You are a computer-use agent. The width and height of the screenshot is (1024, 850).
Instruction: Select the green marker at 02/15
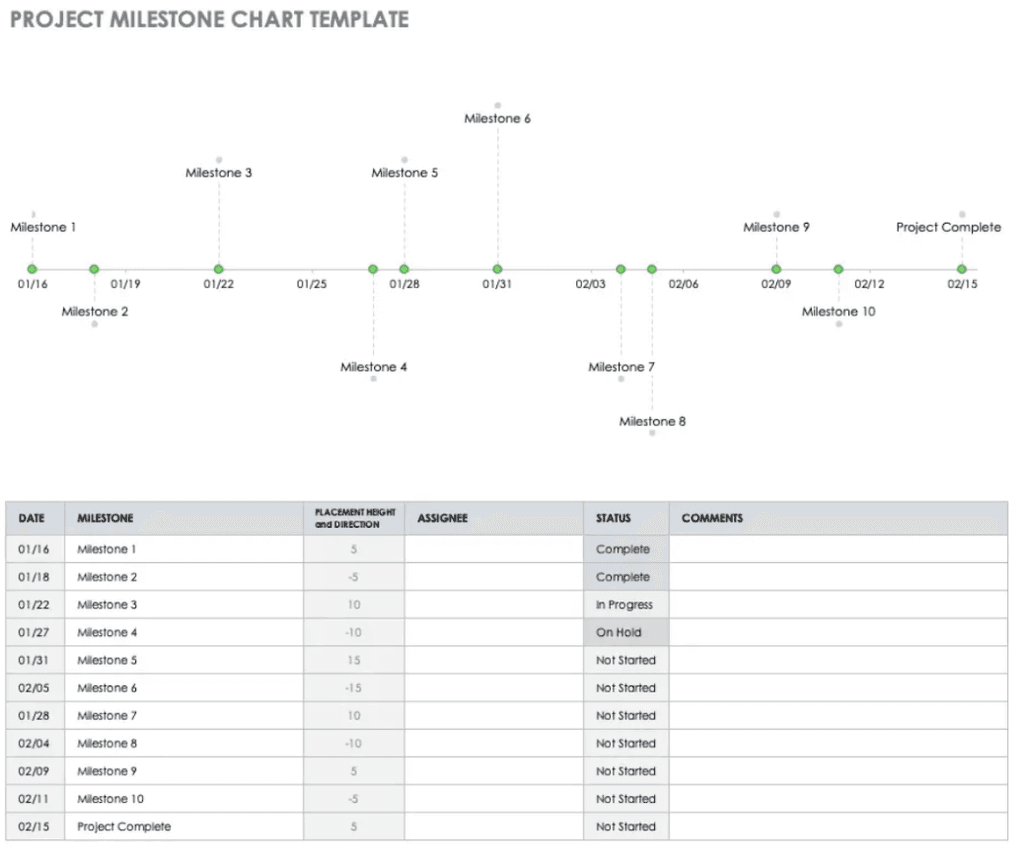(961, 269)
